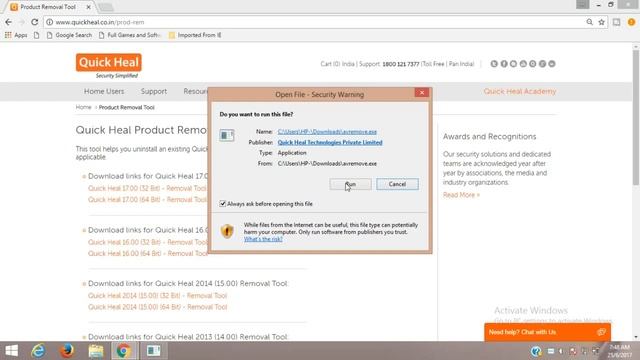The height and width of the screenshot is (360, 640).
Task: Click the Home breadcrumb link
Action: point(84,107)
